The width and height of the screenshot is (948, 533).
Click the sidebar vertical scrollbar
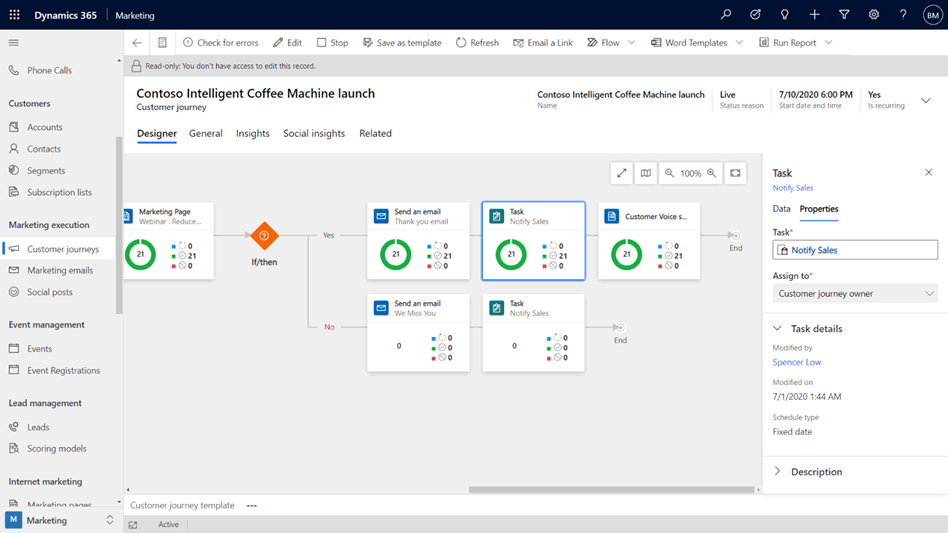tap(119, 225)
